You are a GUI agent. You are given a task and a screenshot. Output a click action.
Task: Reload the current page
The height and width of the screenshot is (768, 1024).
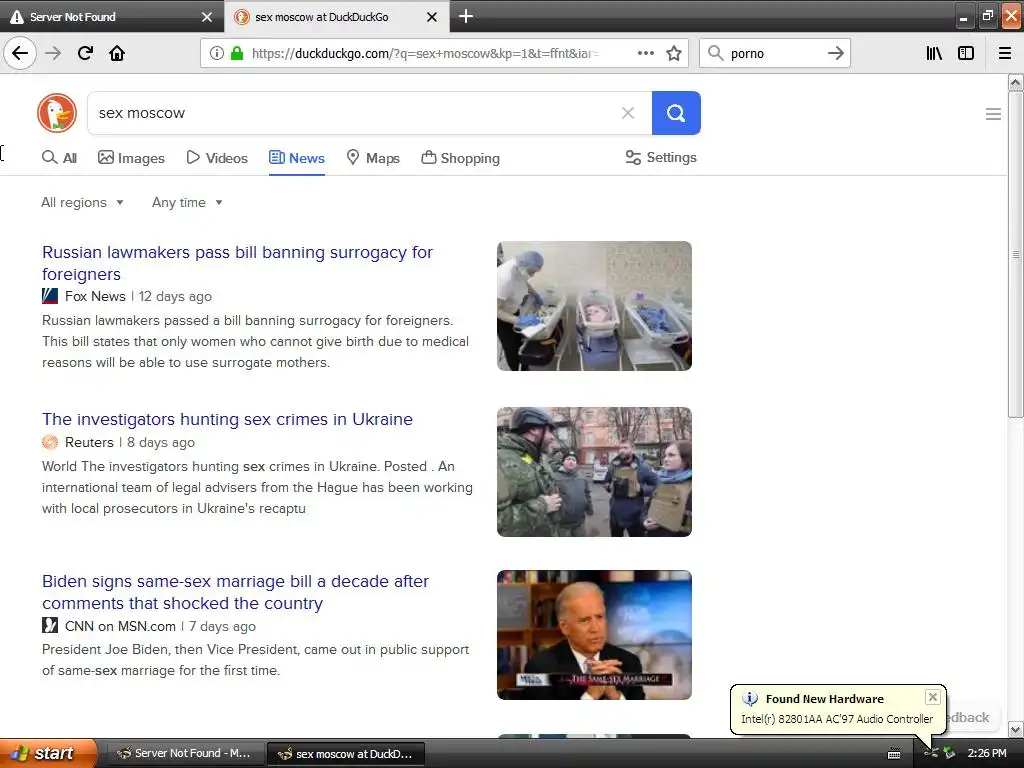(85, 53)
